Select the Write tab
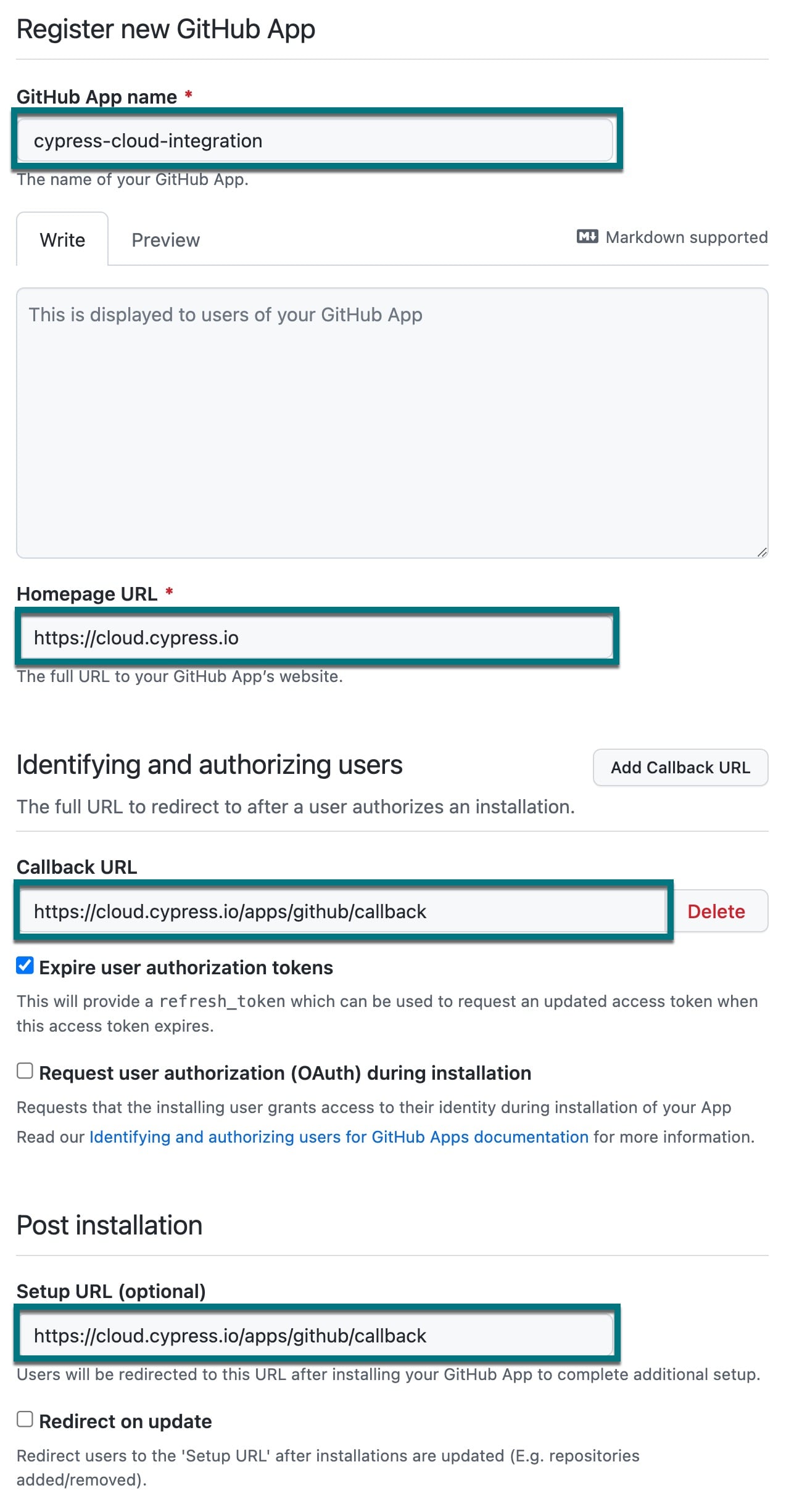The width and height of the screenshot is (802, 1512). [62, 239]
